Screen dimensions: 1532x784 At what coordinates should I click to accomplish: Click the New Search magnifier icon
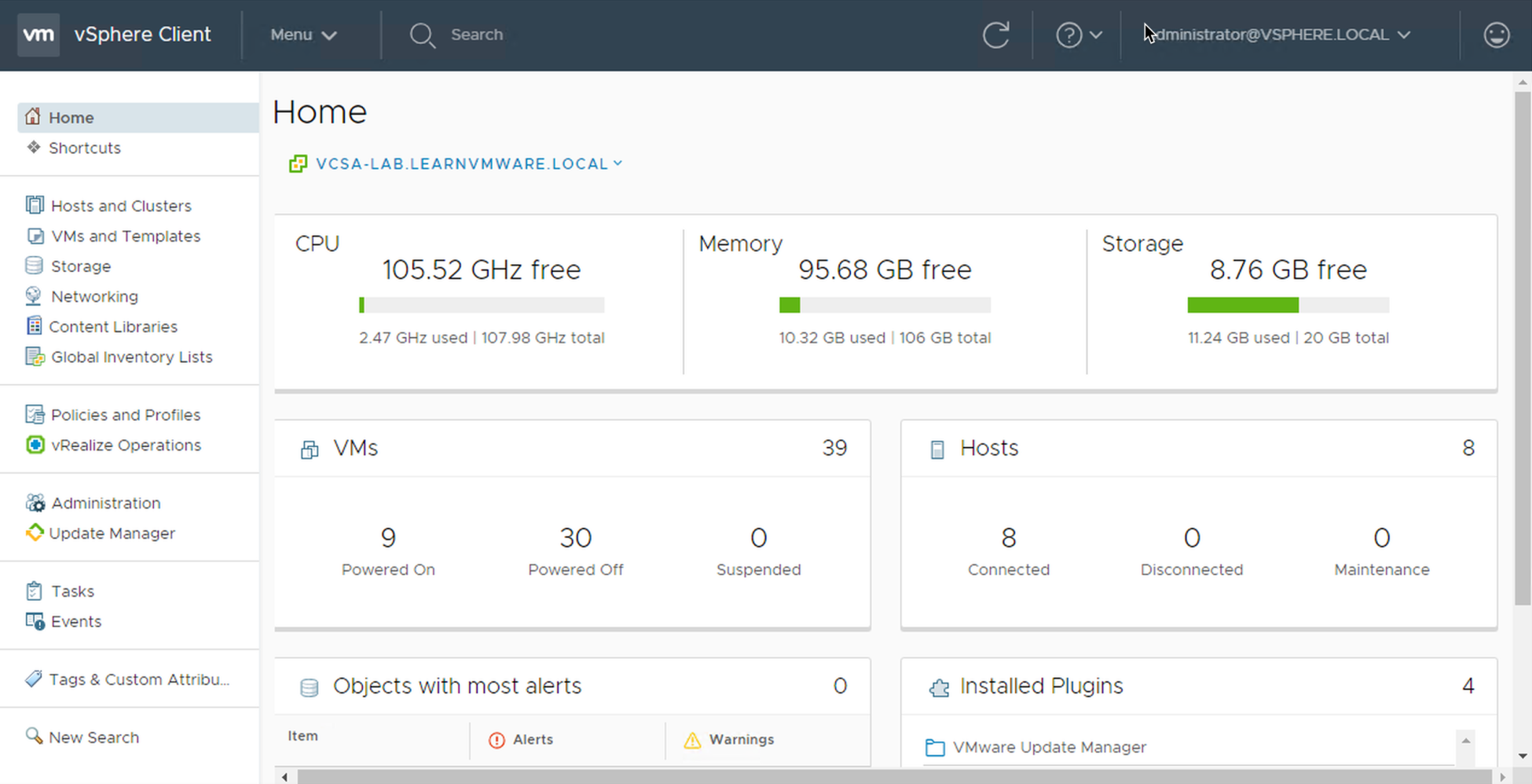(34, 736)
